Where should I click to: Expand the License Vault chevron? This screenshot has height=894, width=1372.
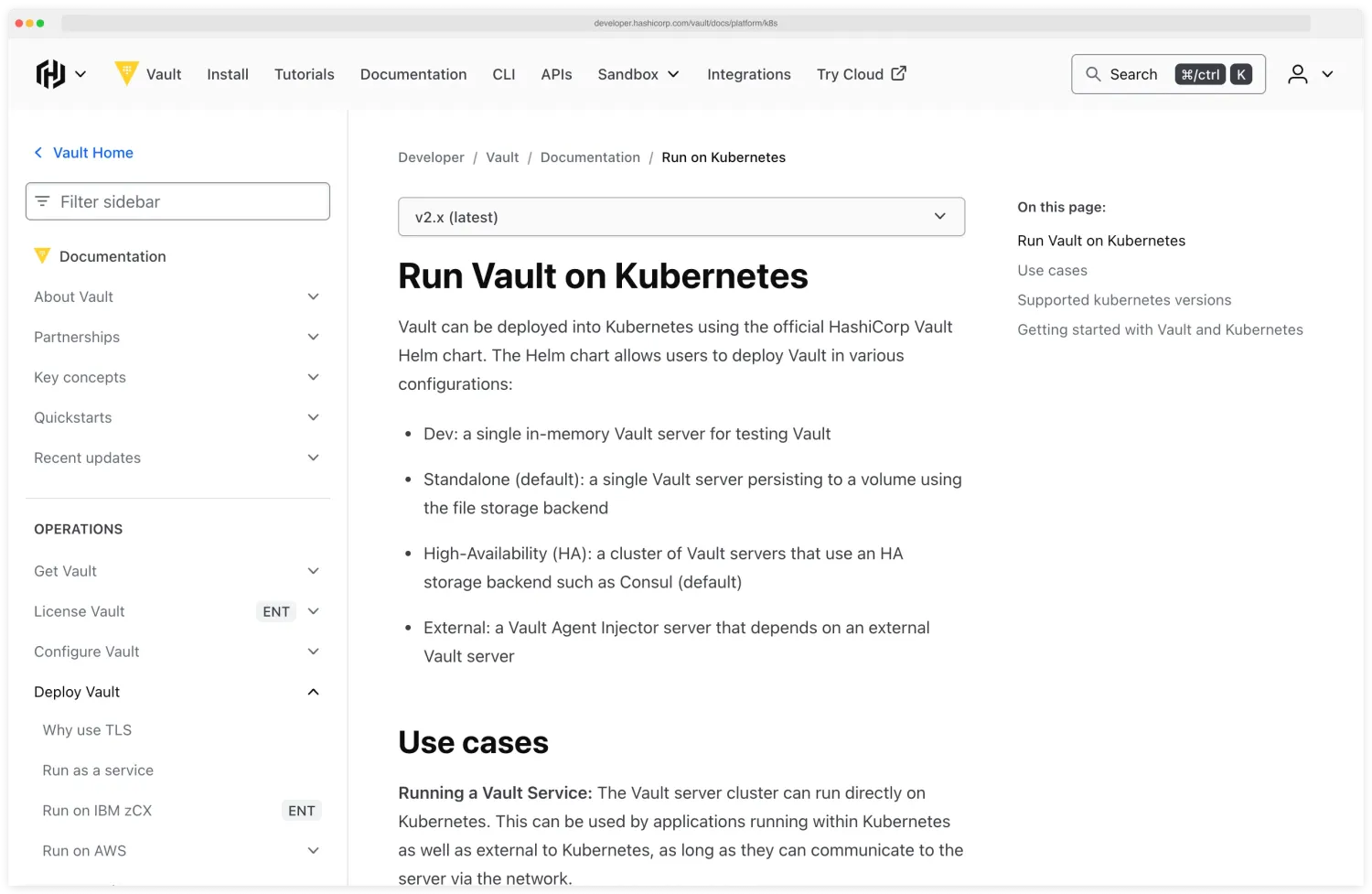(314, 611)
